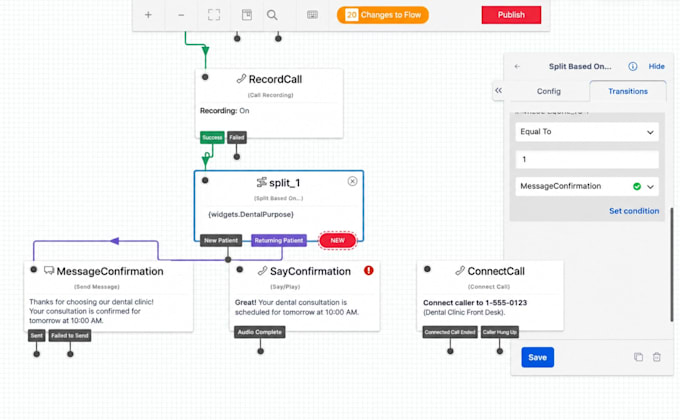Viewport: 680px width, 420px height.
Task: Switch to the Transitions tab
Action: coord(628,91)
